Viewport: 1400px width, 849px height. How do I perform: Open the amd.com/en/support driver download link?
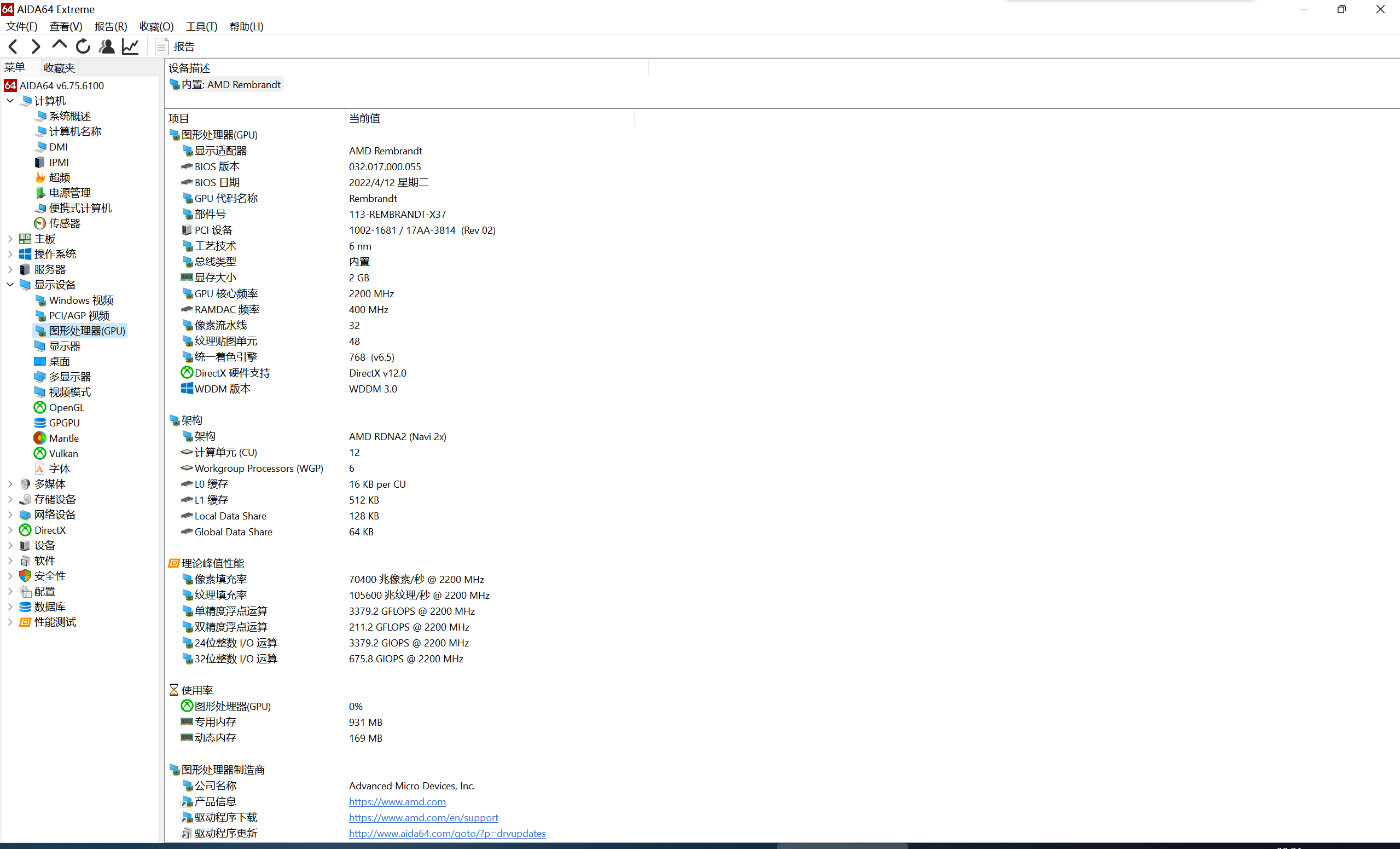pyautogui.click(x=423, y=818)
